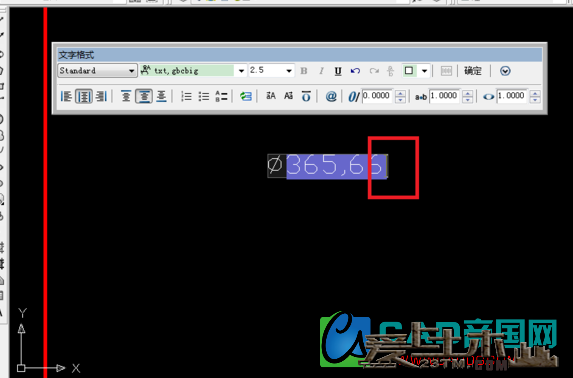Click the oblique angle 0.0000 input field
The image size is (573, 378).
pyautogui.click(x=377, y=96)
